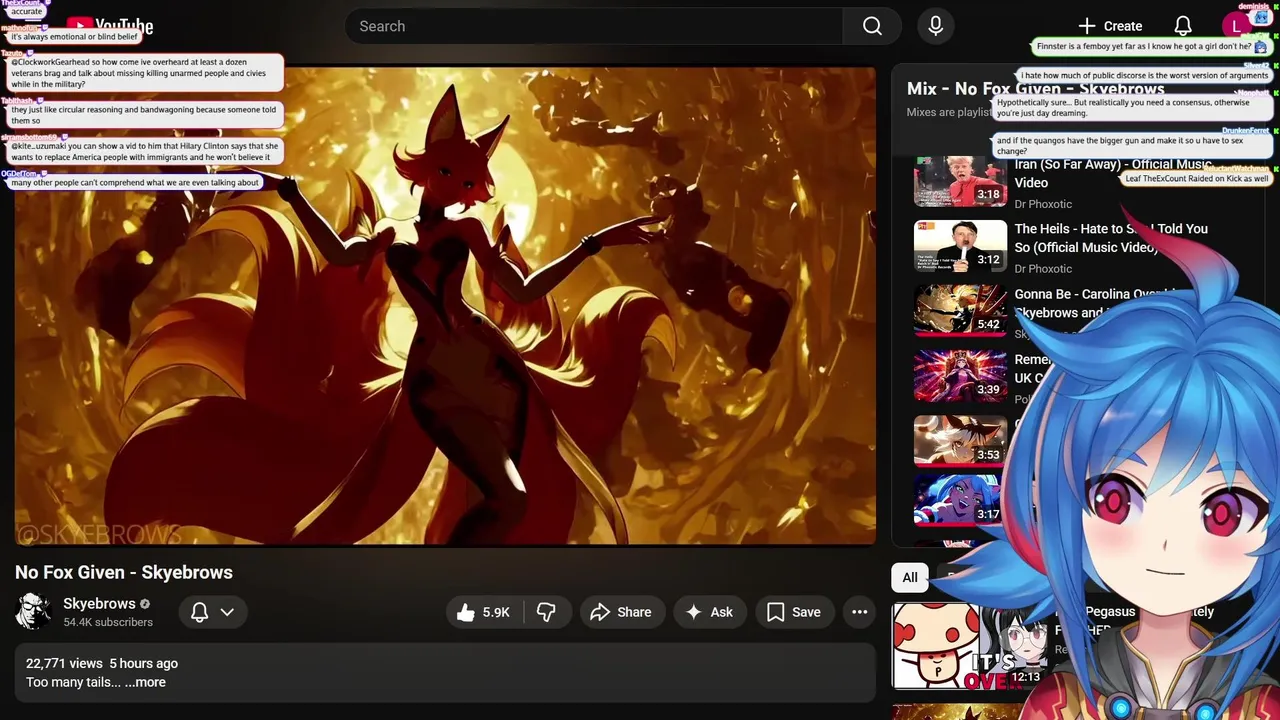Open the 3:53 duration playlist video
Screen dimensions: 1280x720
[960, 441]
